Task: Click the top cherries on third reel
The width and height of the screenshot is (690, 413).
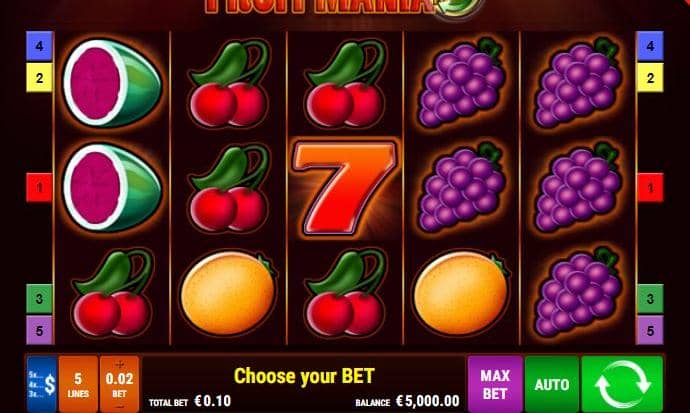Action: pos(345,83)
